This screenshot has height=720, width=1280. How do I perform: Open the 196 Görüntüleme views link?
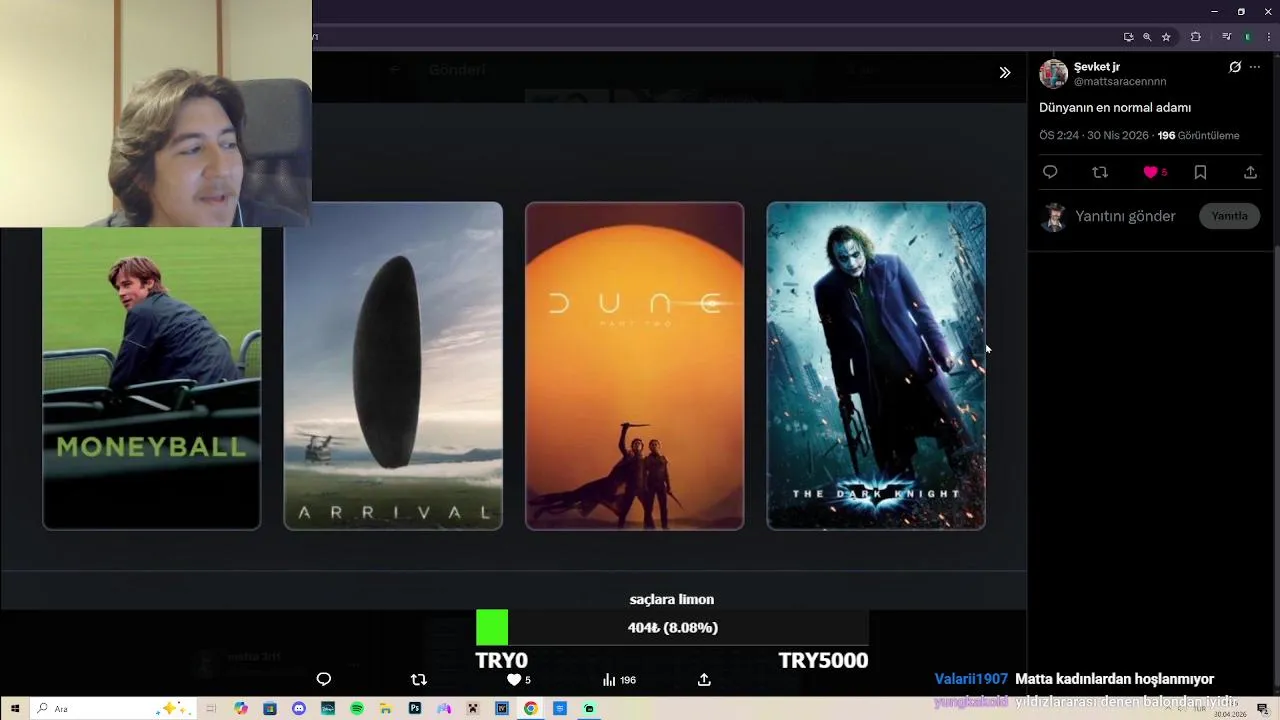coord(1199,135)
